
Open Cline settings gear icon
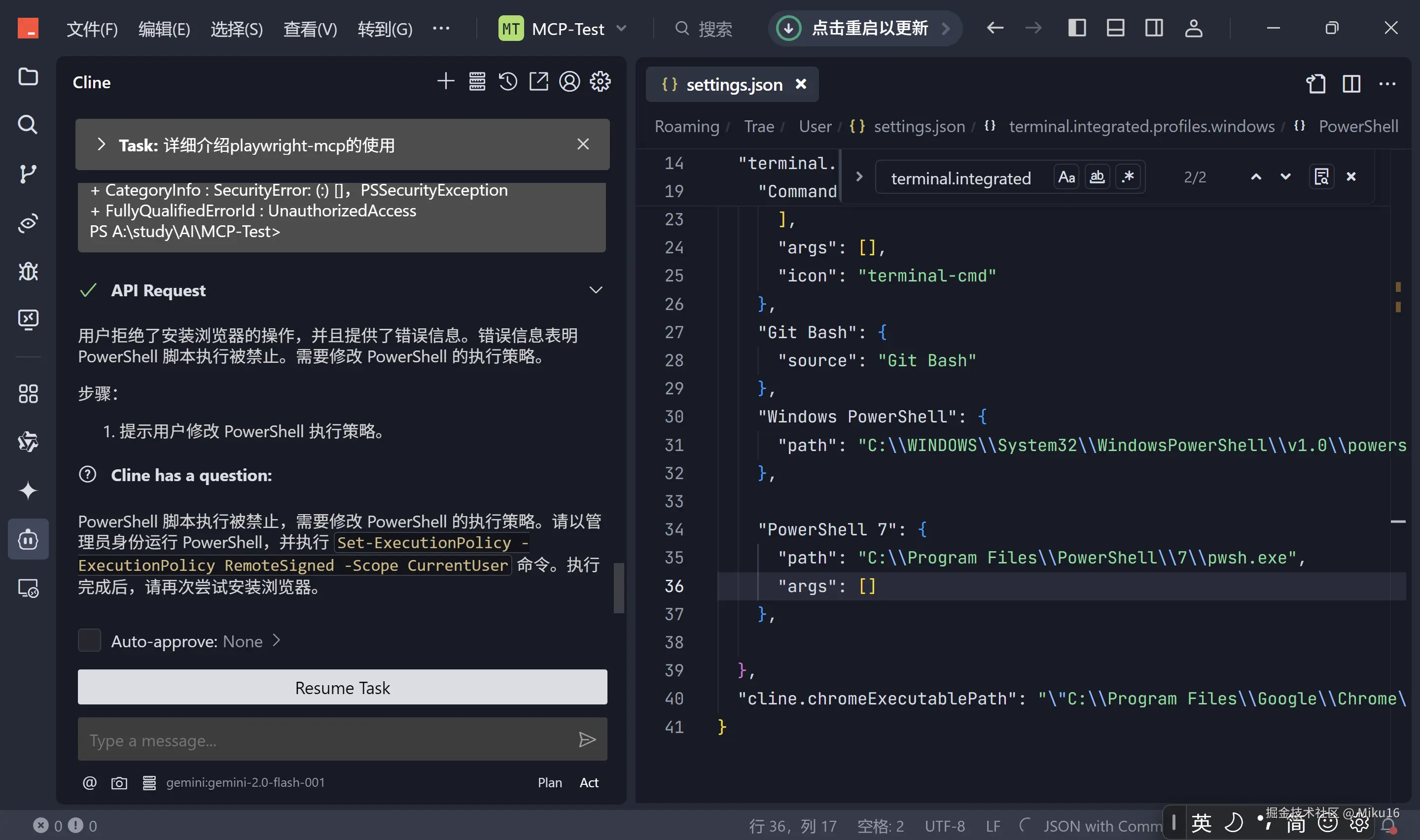pos(600,82)
